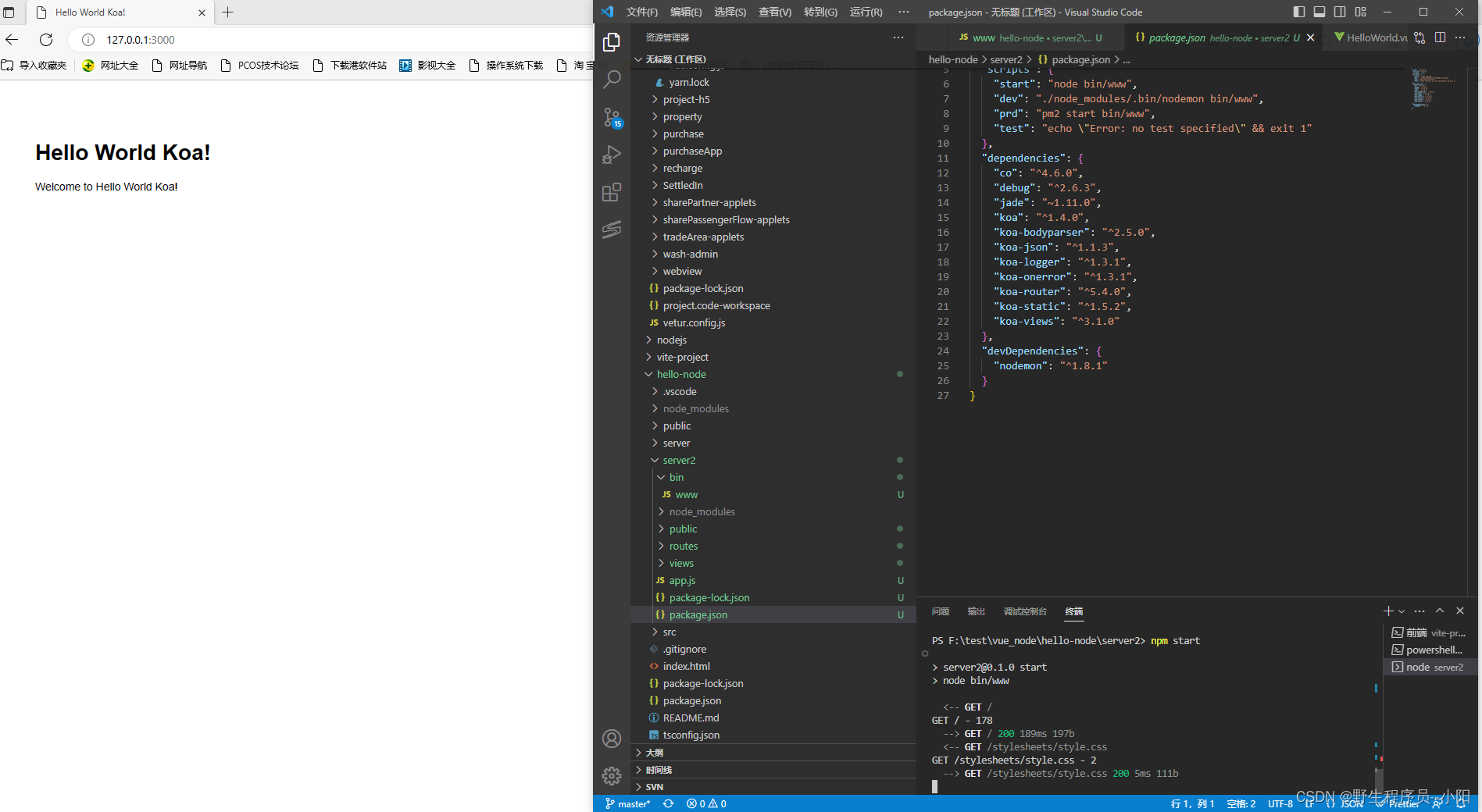1482x812 pixels.
Task: Maximize the terminal panel with chevron
Action: click(x=1440, y=611)
